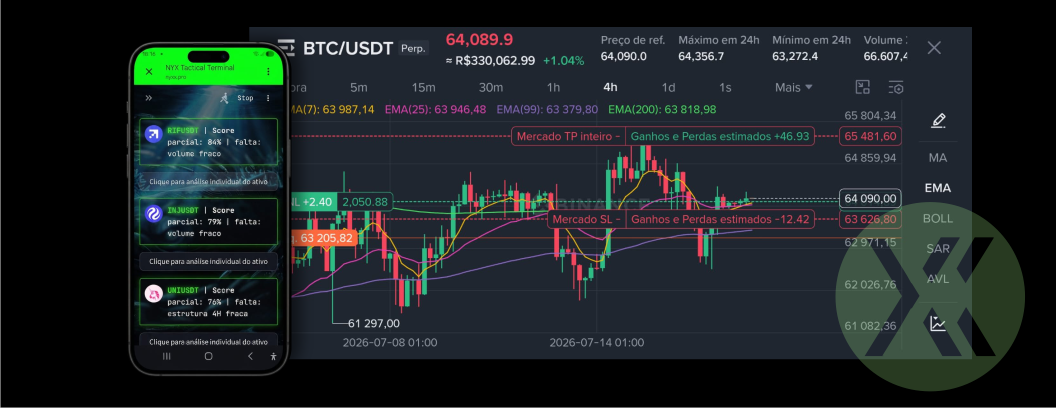The image size is (1056, 408).
Task: Click the UNIUSDT unicorn coin icon
Action: coord(154,293)
